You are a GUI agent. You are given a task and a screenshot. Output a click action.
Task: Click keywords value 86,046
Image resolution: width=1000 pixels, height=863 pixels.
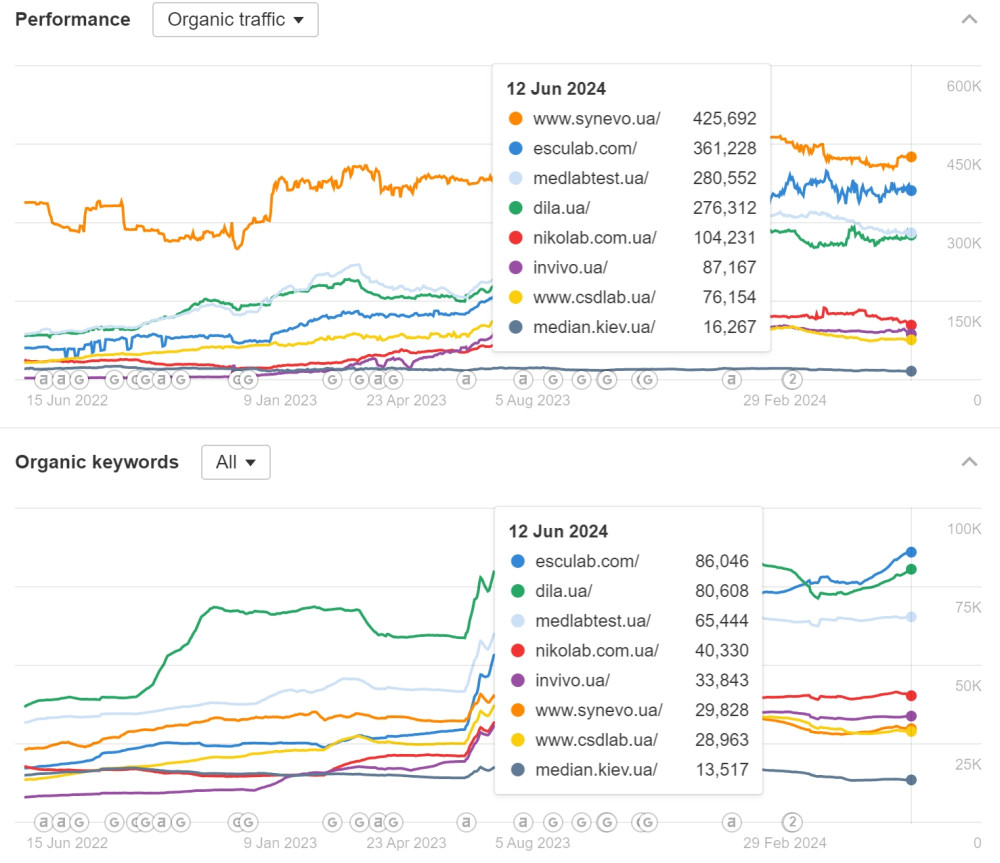coord(722,561)
